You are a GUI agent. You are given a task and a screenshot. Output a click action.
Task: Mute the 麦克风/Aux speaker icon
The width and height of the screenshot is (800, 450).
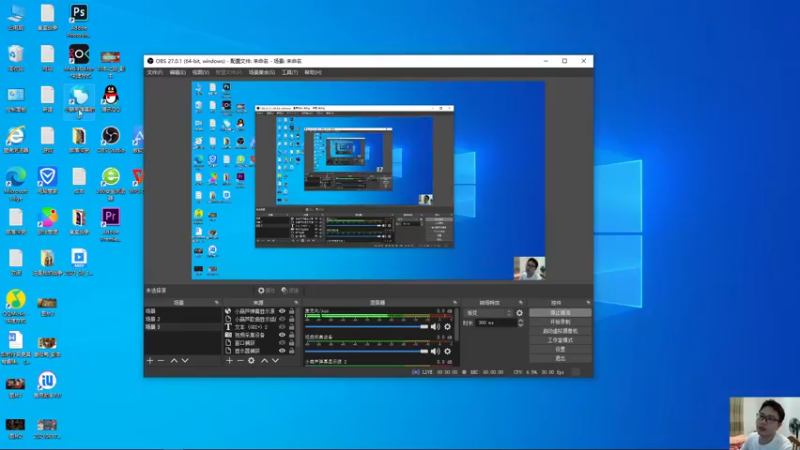click(x=435, y=327)
